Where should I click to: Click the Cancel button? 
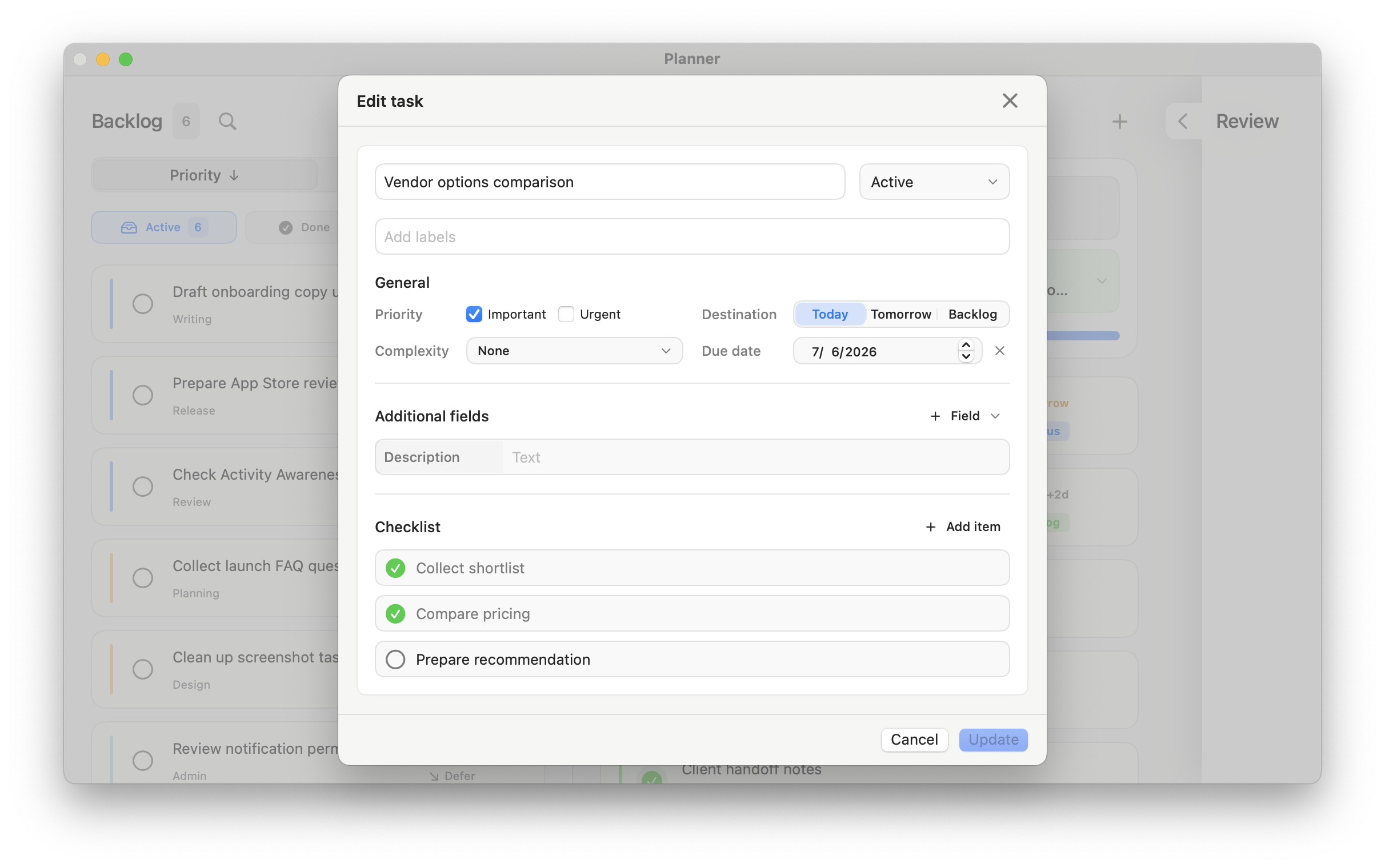pyautogui.click(x=914, y=740)
